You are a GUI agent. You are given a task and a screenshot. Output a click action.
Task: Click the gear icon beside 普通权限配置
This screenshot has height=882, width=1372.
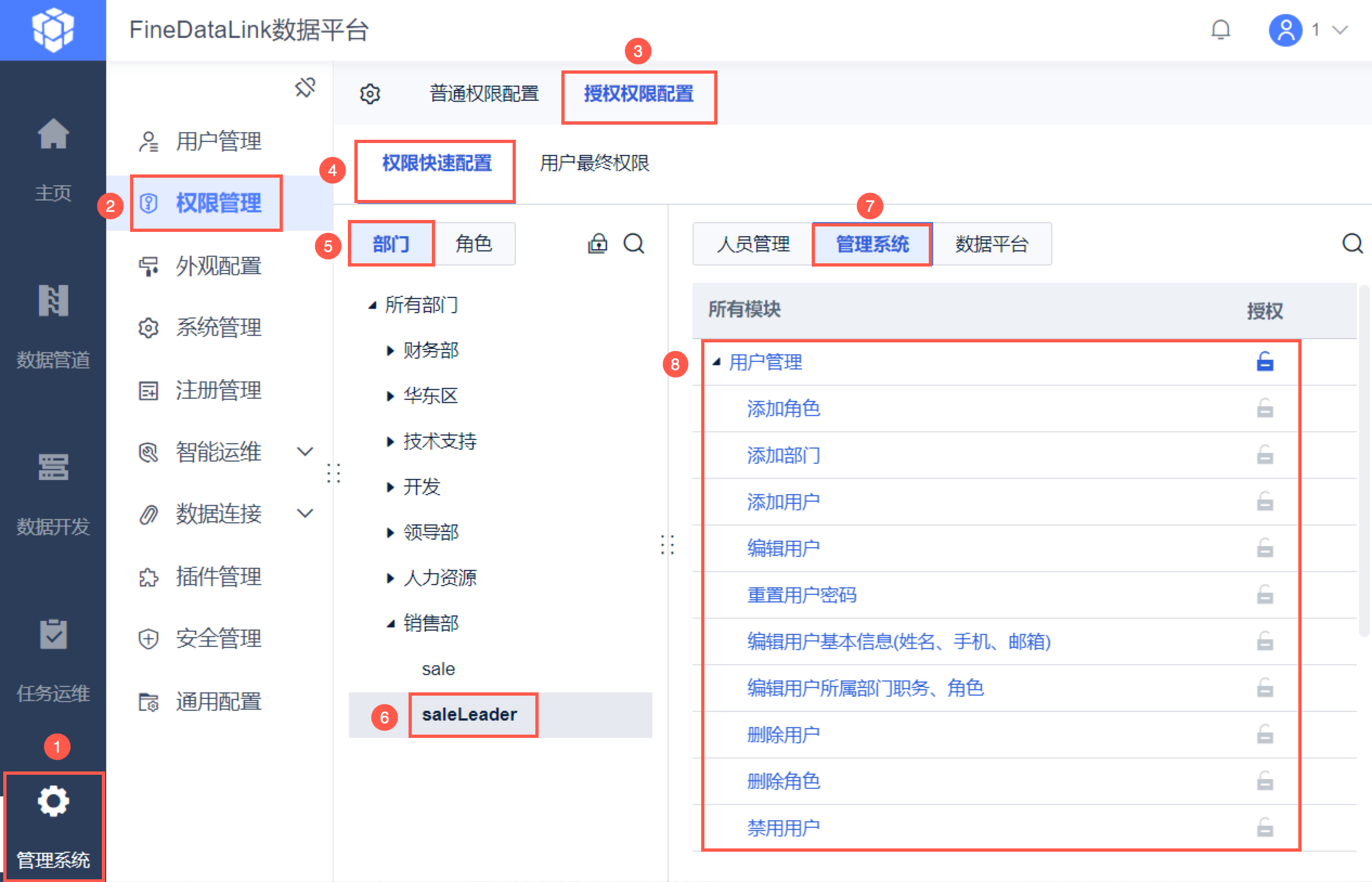(370, 94)
